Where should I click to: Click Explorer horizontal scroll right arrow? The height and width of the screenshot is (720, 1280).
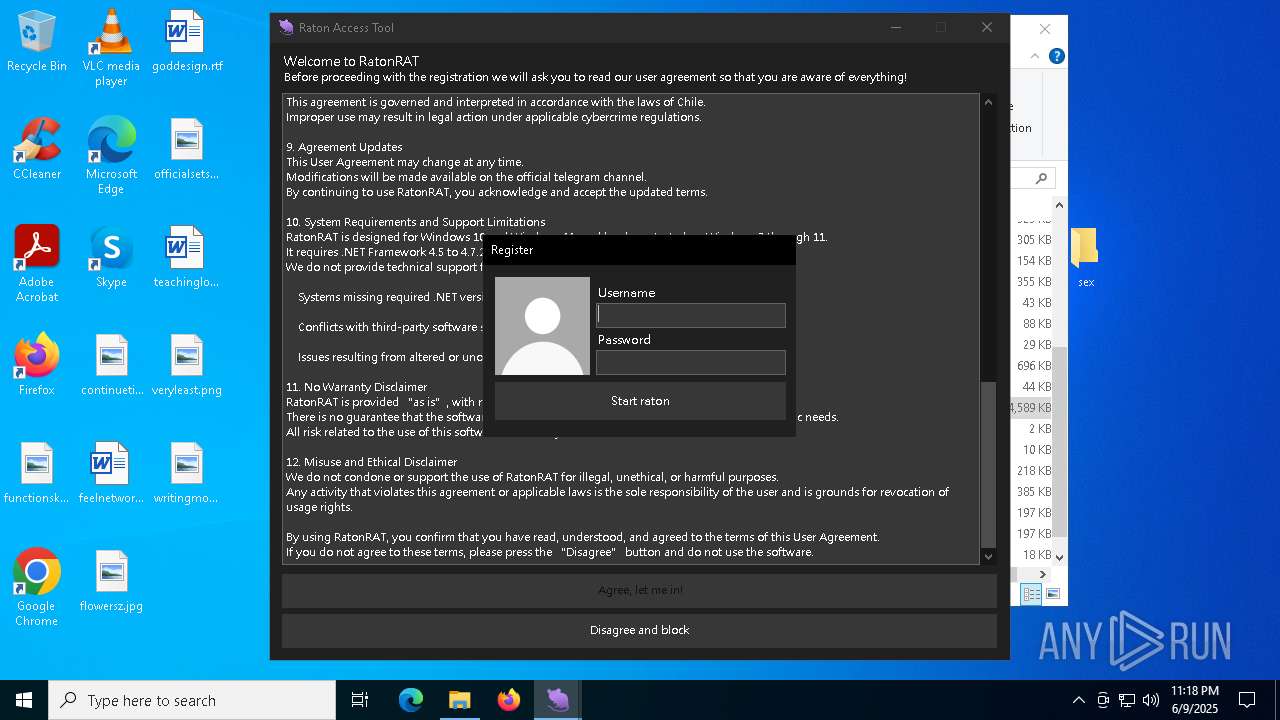point(1043,574)
